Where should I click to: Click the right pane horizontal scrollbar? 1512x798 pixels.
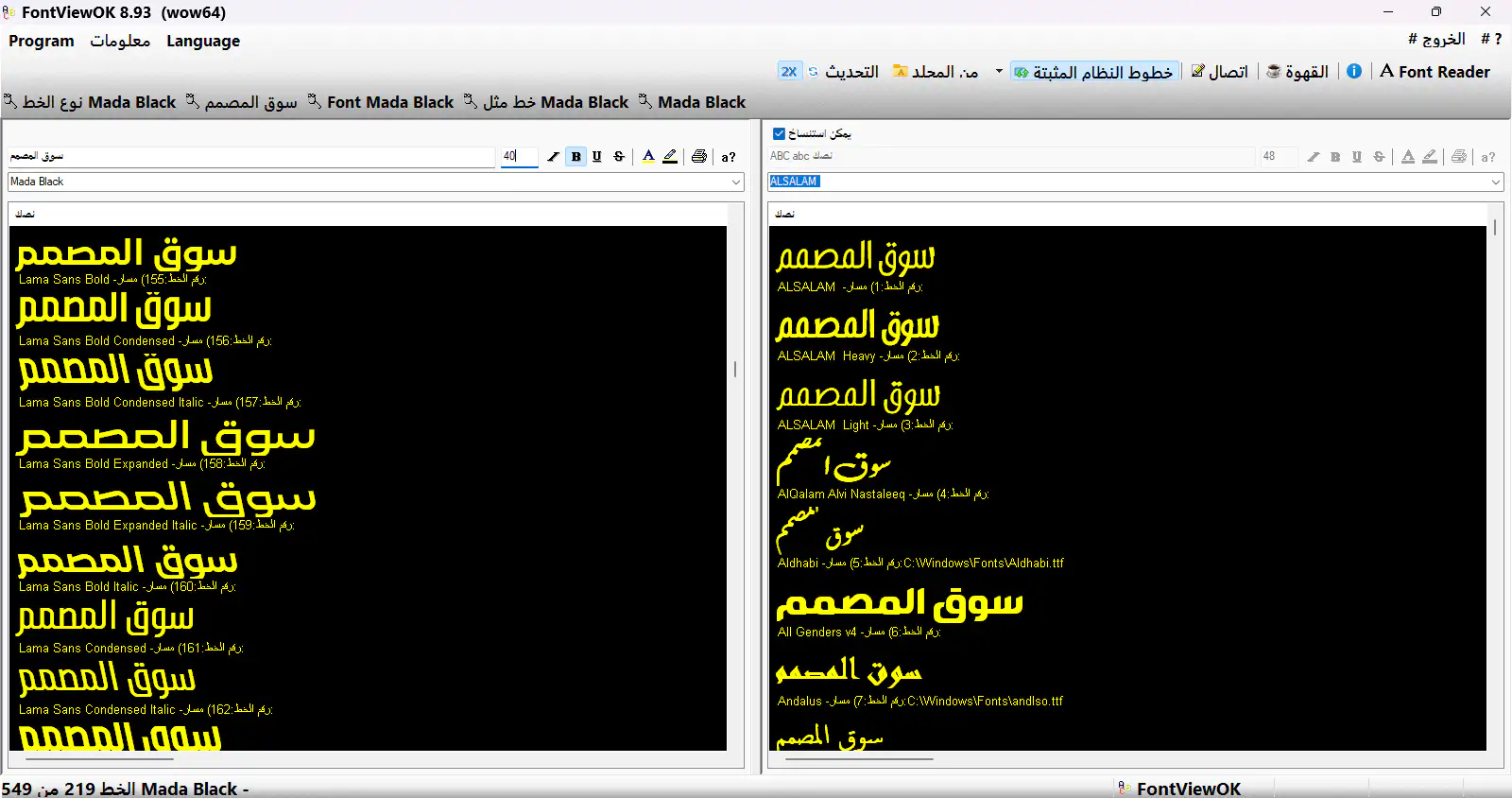coord(859,758)
